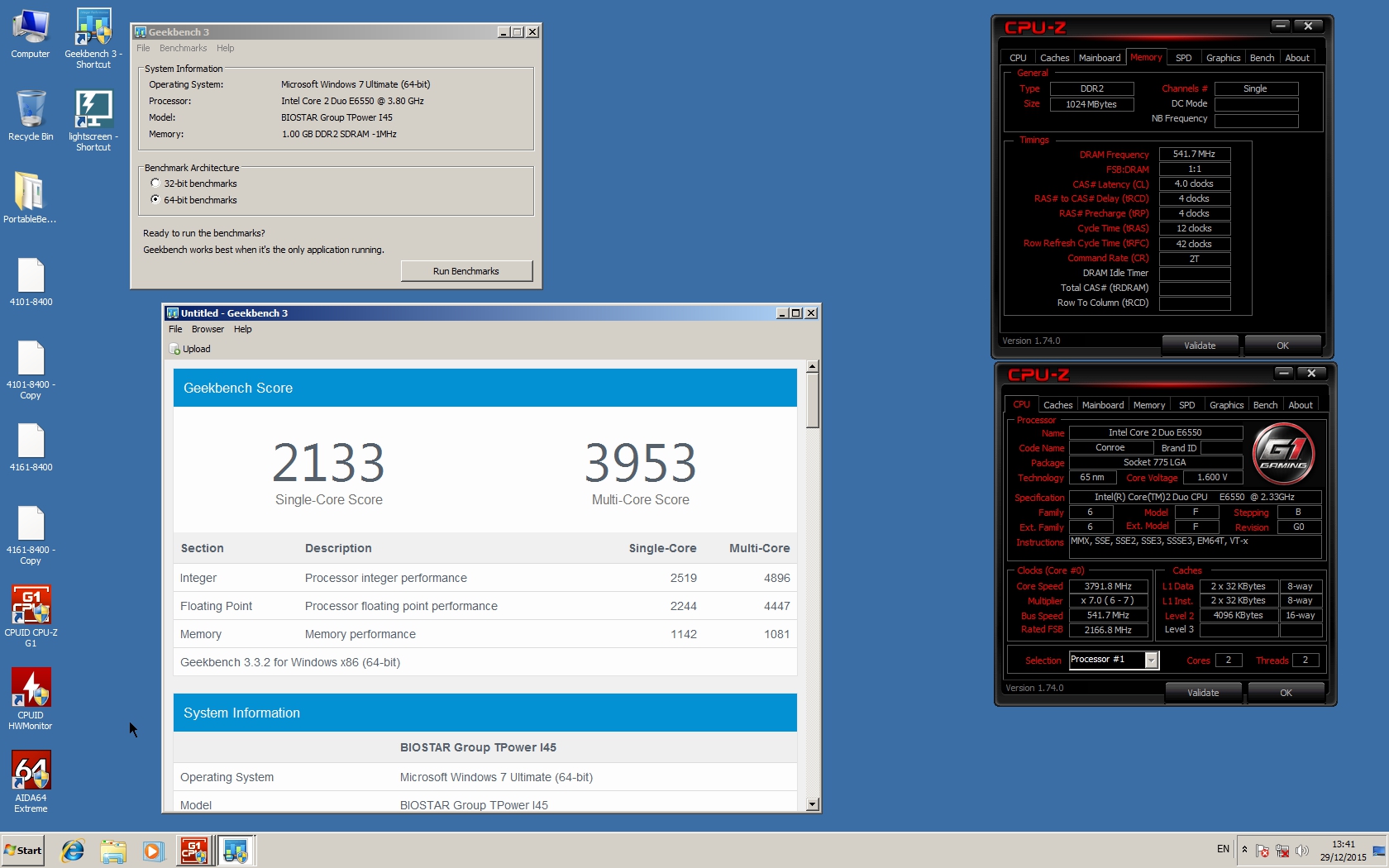Click the Memory performance row
This screenshot has height=868, width=1389.
coord(485,634)
